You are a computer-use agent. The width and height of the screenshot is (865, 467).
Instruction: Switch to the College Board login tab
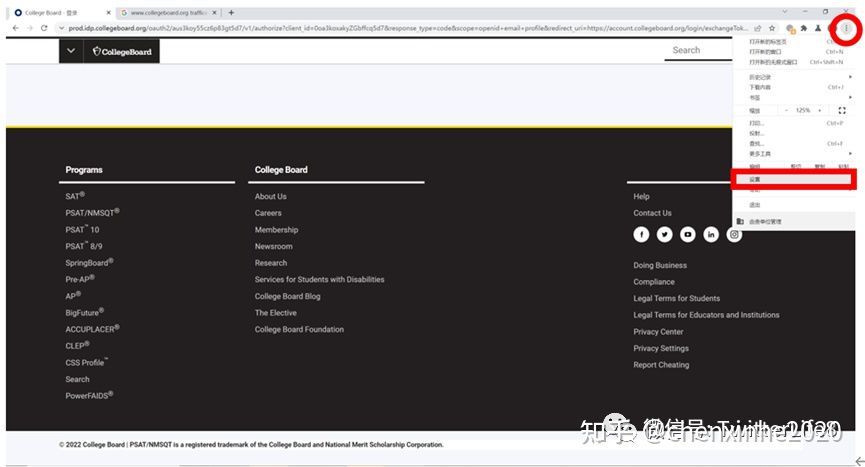point(62,12)
